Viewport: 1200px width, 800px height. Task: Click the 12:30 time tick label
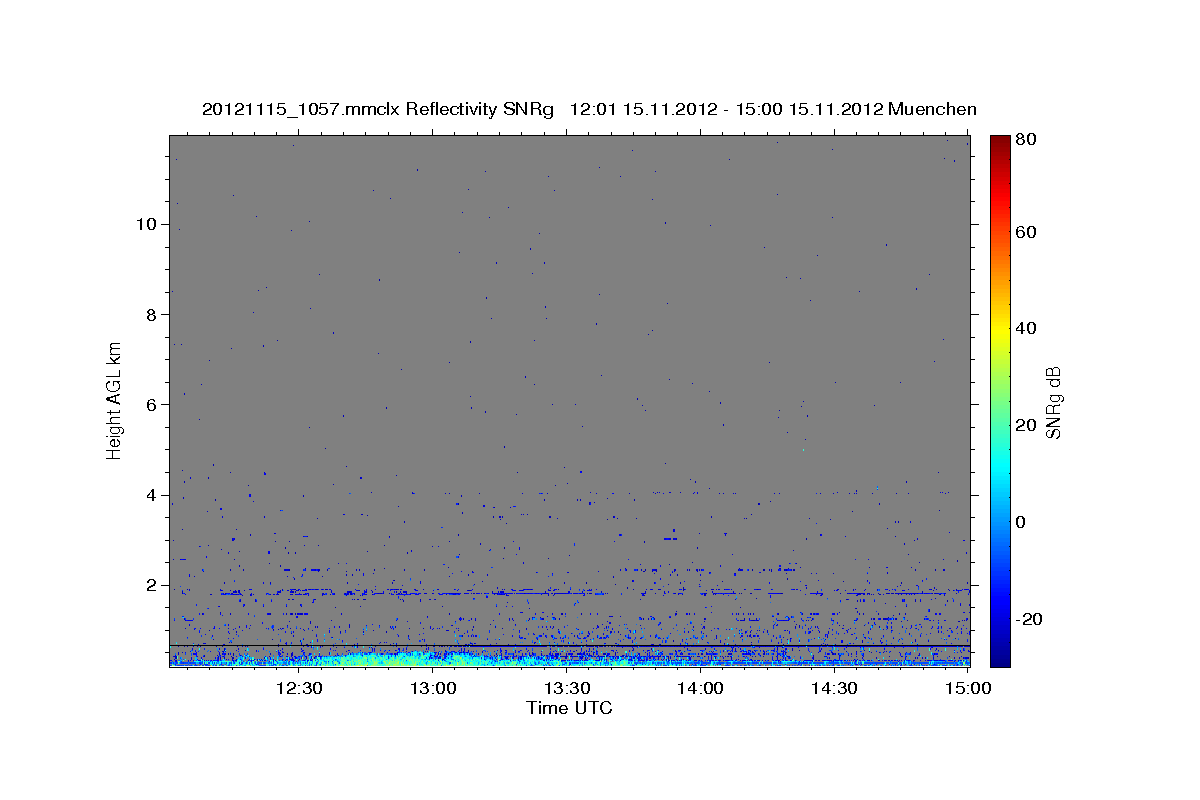[x=298, y=688]
